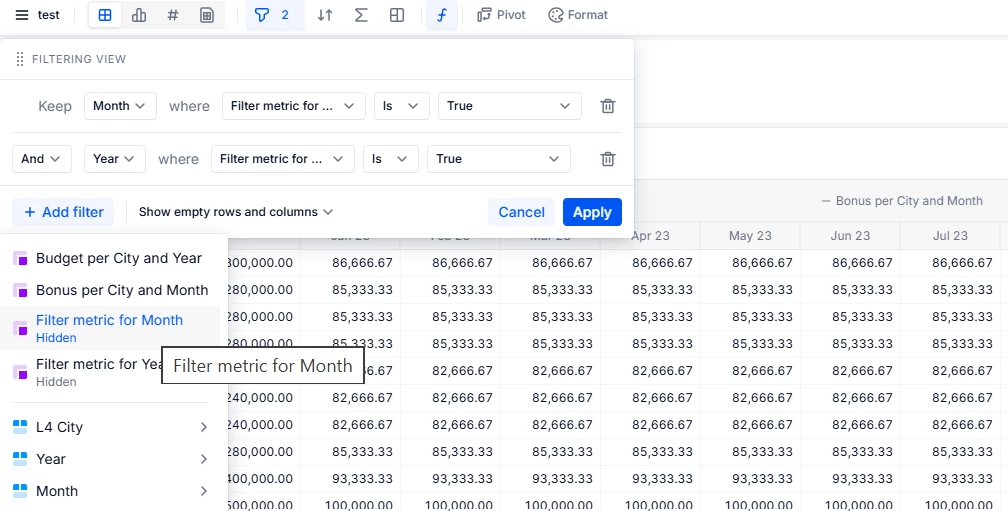Cancel the filter changes
This screenshot has width=1008, height=511.
click(521, 212)
